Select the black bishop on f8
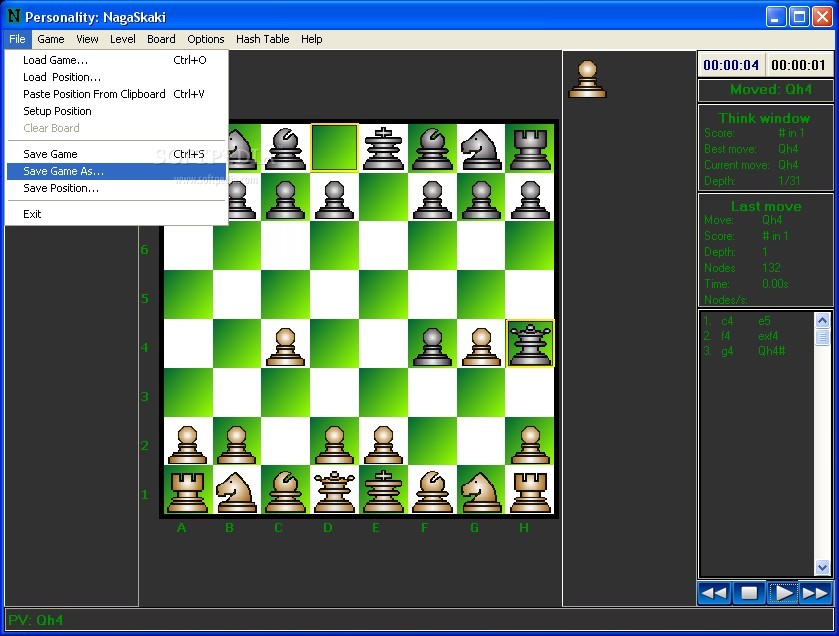This screenshot has width=839, height=636. (432, 148)
